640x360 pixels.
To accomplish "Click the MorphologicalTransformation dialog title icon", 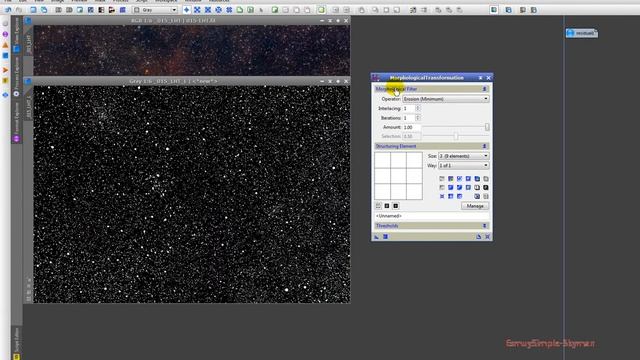I will click(x=376, y=78).
